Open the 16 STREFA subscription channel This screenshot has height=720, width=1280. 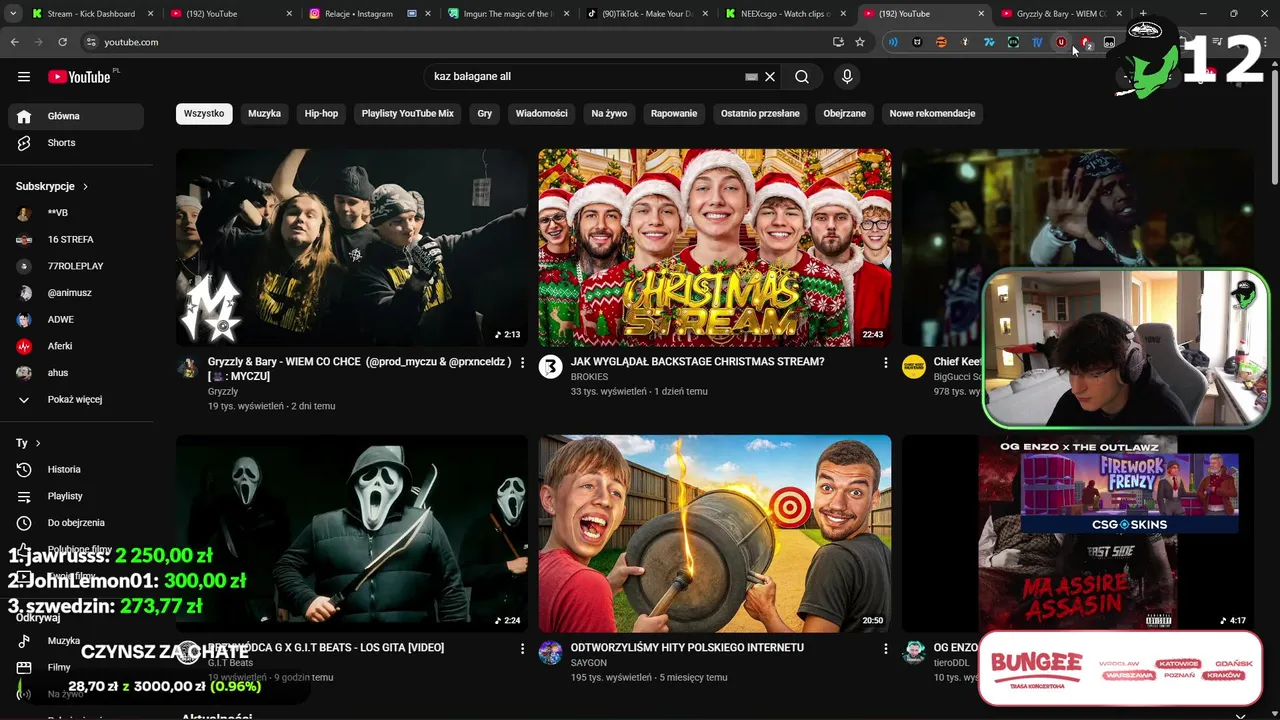pyautogui.click(x=76, y=240)
